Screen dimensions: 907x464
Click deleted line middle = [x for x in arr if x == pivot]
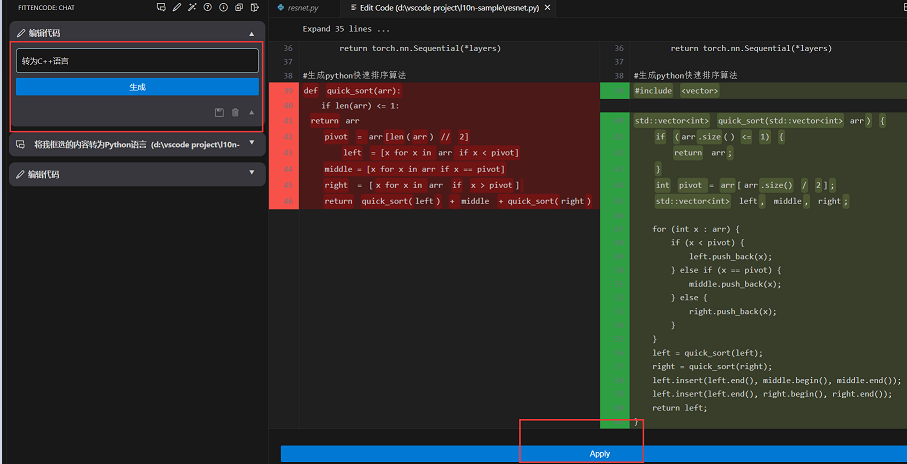tap(415, 169)
